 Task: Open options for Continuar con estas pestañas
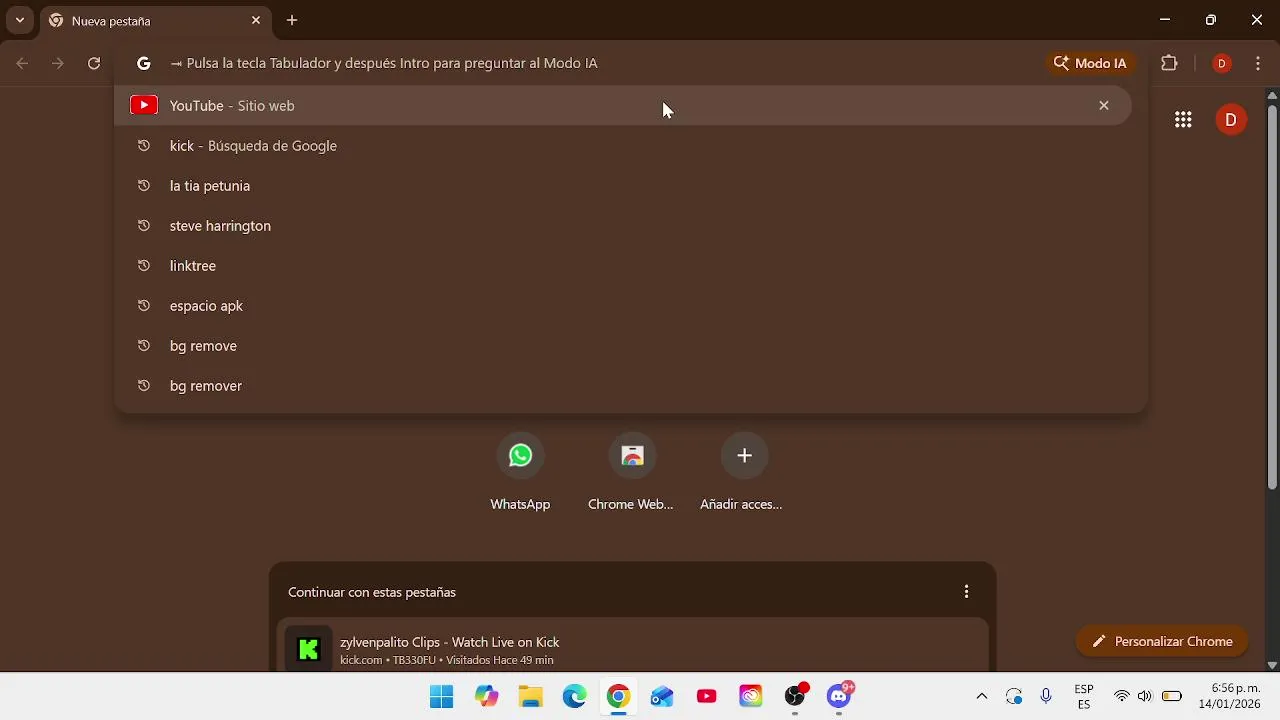point(966,592)
